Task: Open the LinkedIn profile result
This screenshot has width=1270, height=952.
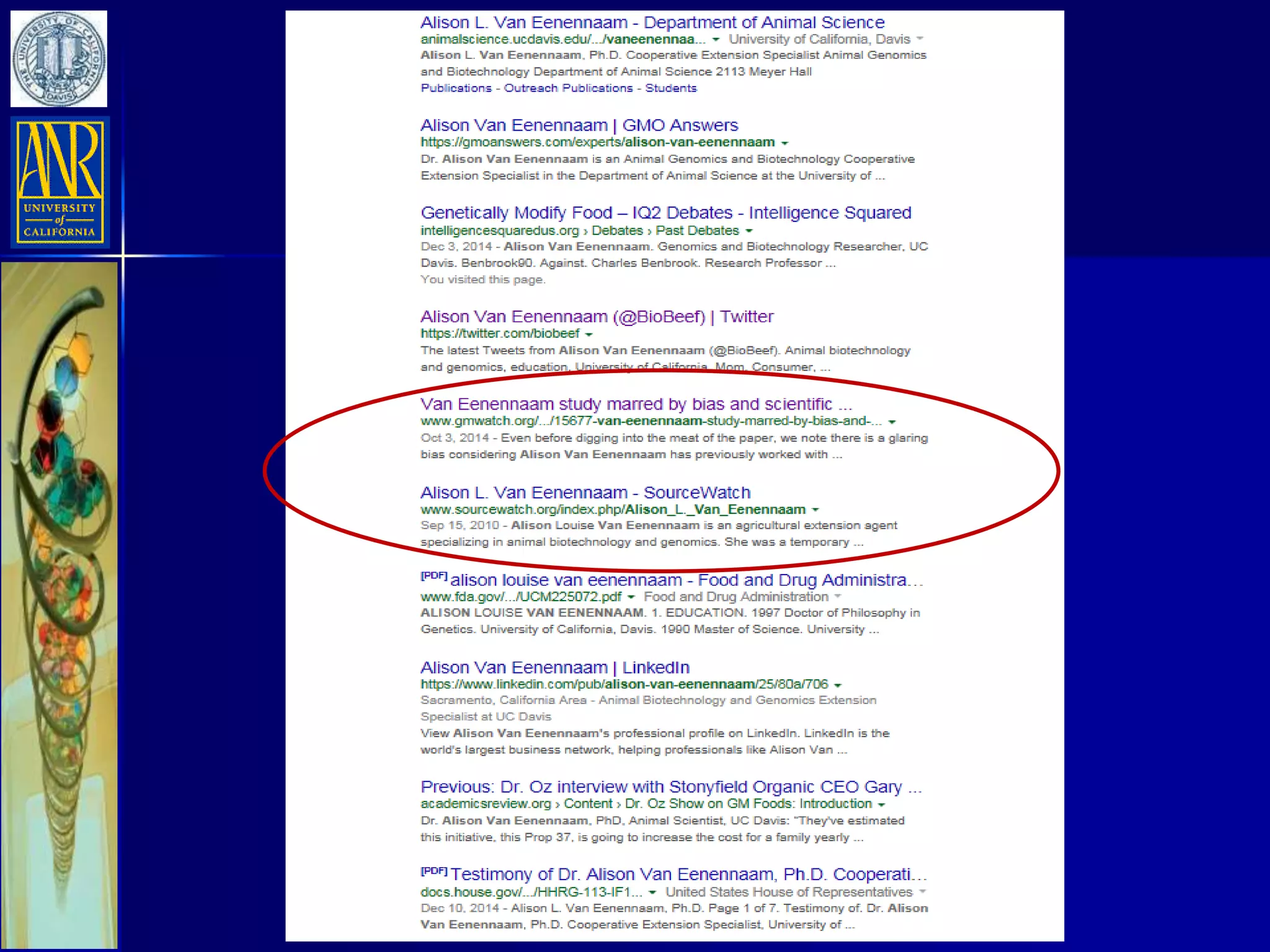Action: (554, 668)
